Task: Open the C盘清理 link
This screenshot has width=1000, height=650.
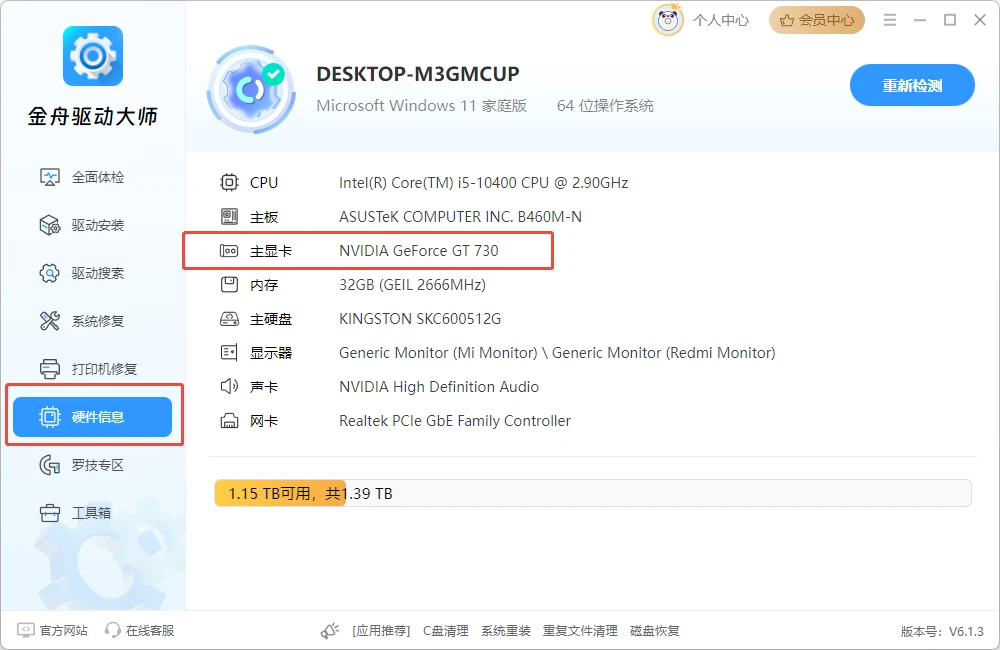Action: (446, 631)
